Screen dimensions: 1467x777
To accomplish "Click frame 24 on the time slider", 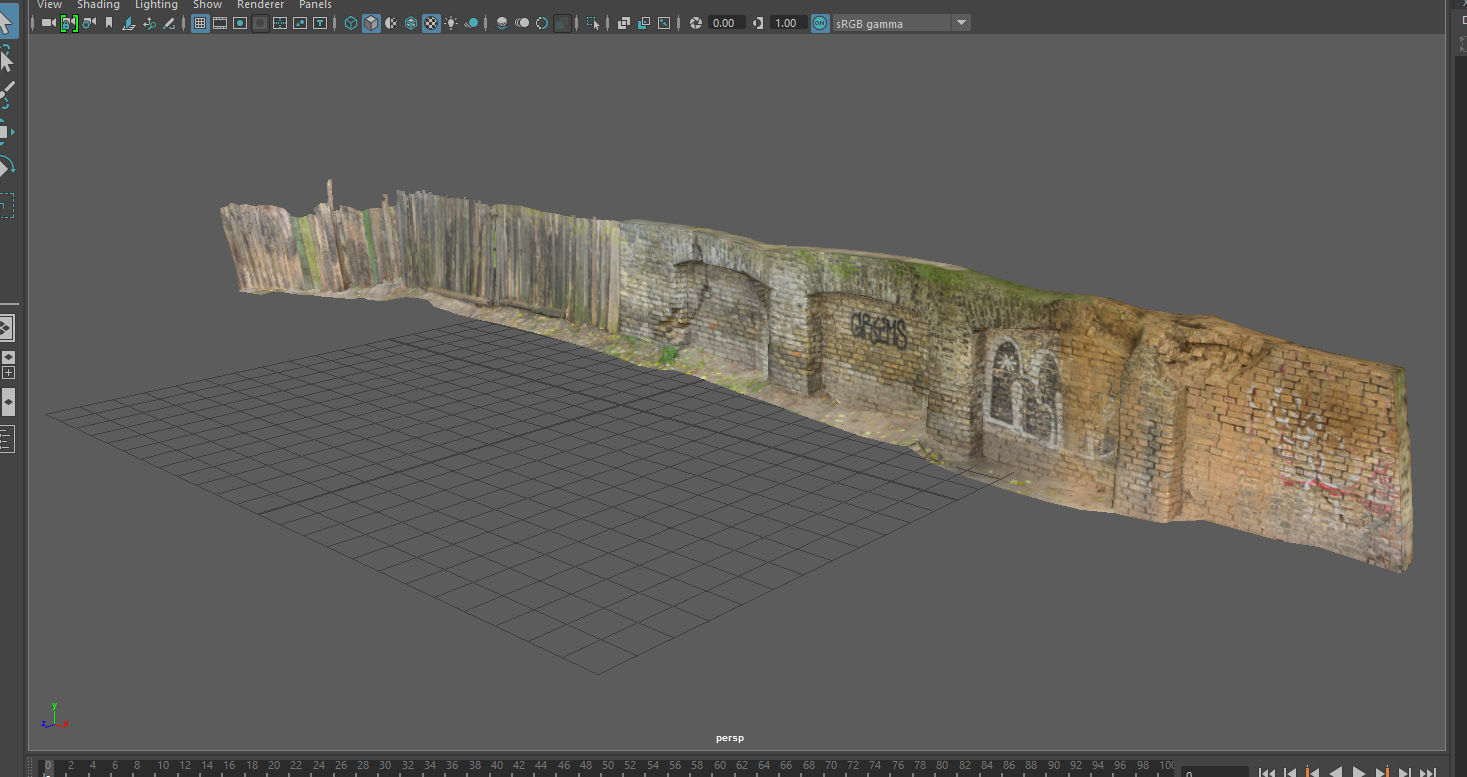I will click(318, 766).
